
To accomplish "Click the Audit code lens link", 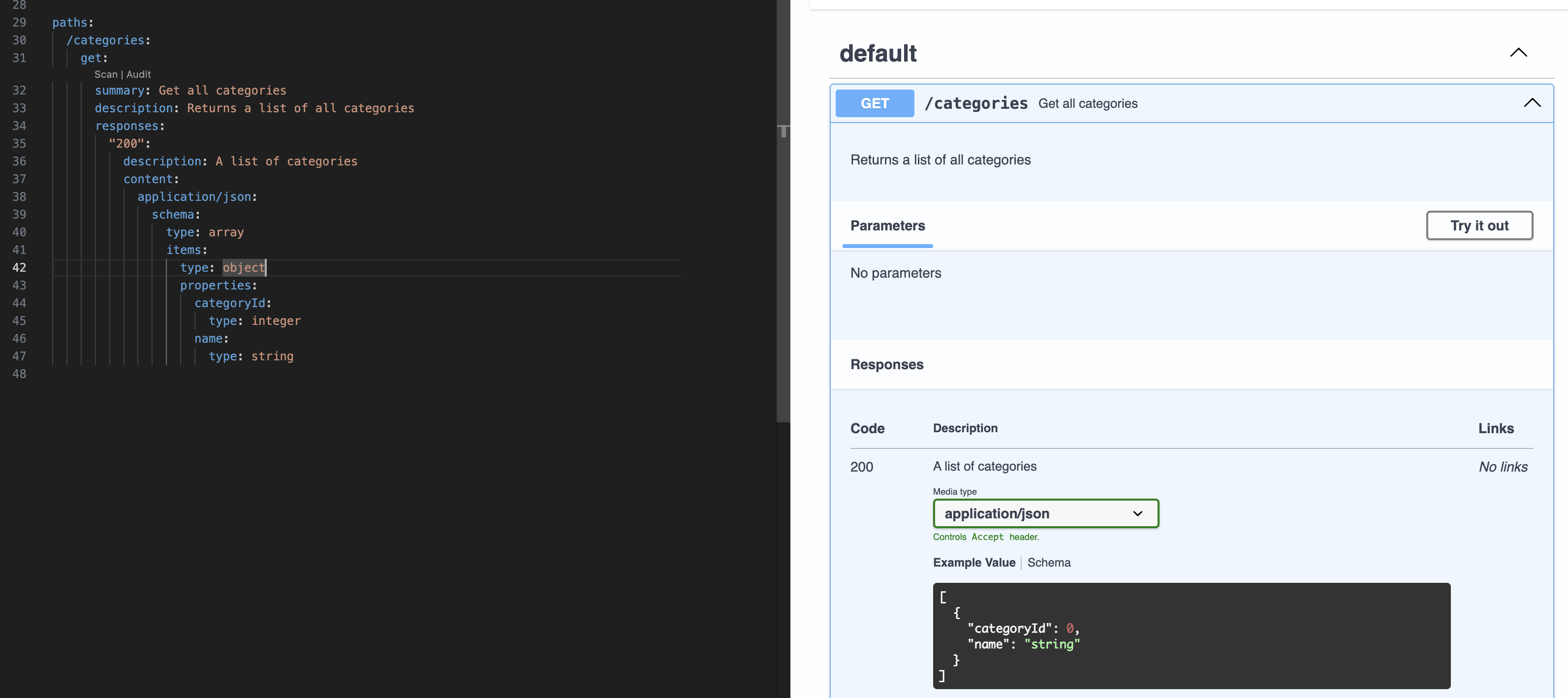I will (138, 74).
